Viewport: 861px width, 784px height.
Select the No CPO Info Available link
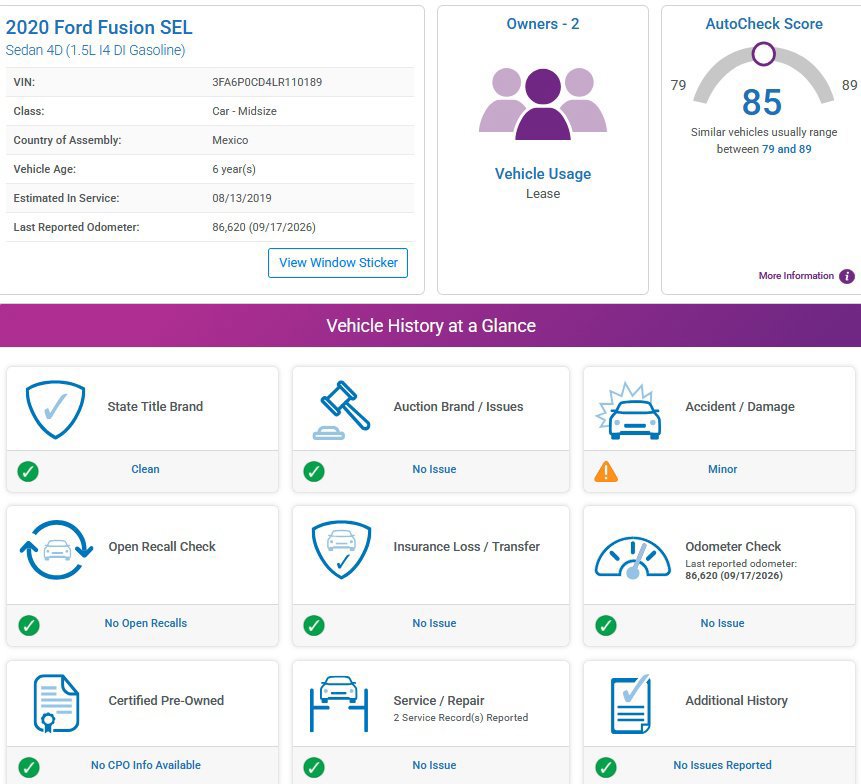point(146,765)
